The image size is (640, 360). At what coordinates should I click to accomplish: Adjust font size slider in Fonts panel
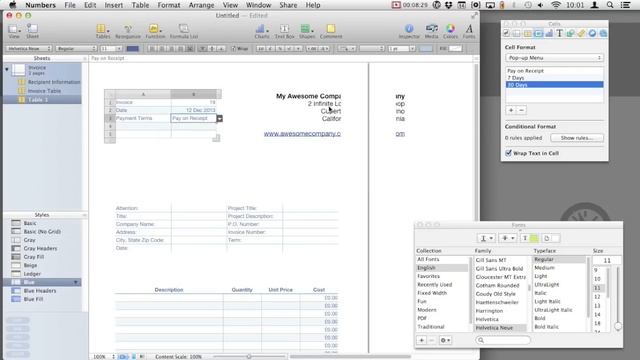pos(618,326)
